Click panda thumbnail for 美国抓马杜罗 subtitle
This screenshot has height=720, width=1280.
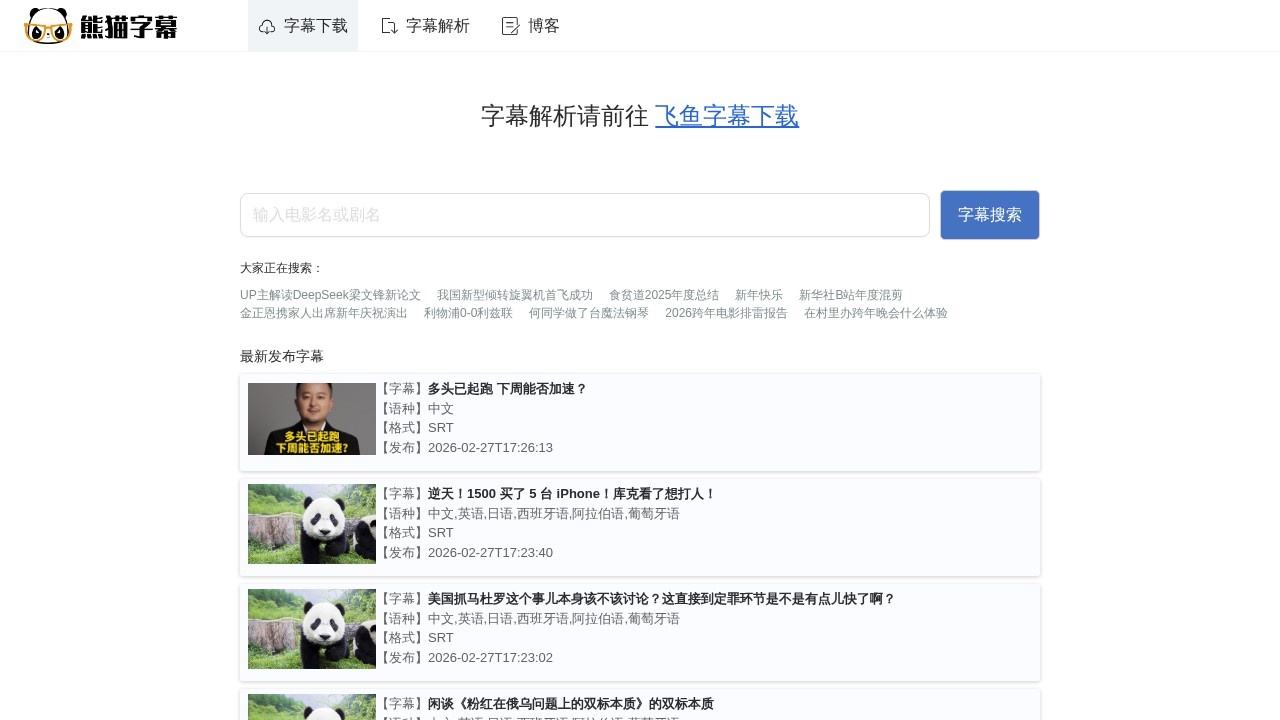pos(312,629)
